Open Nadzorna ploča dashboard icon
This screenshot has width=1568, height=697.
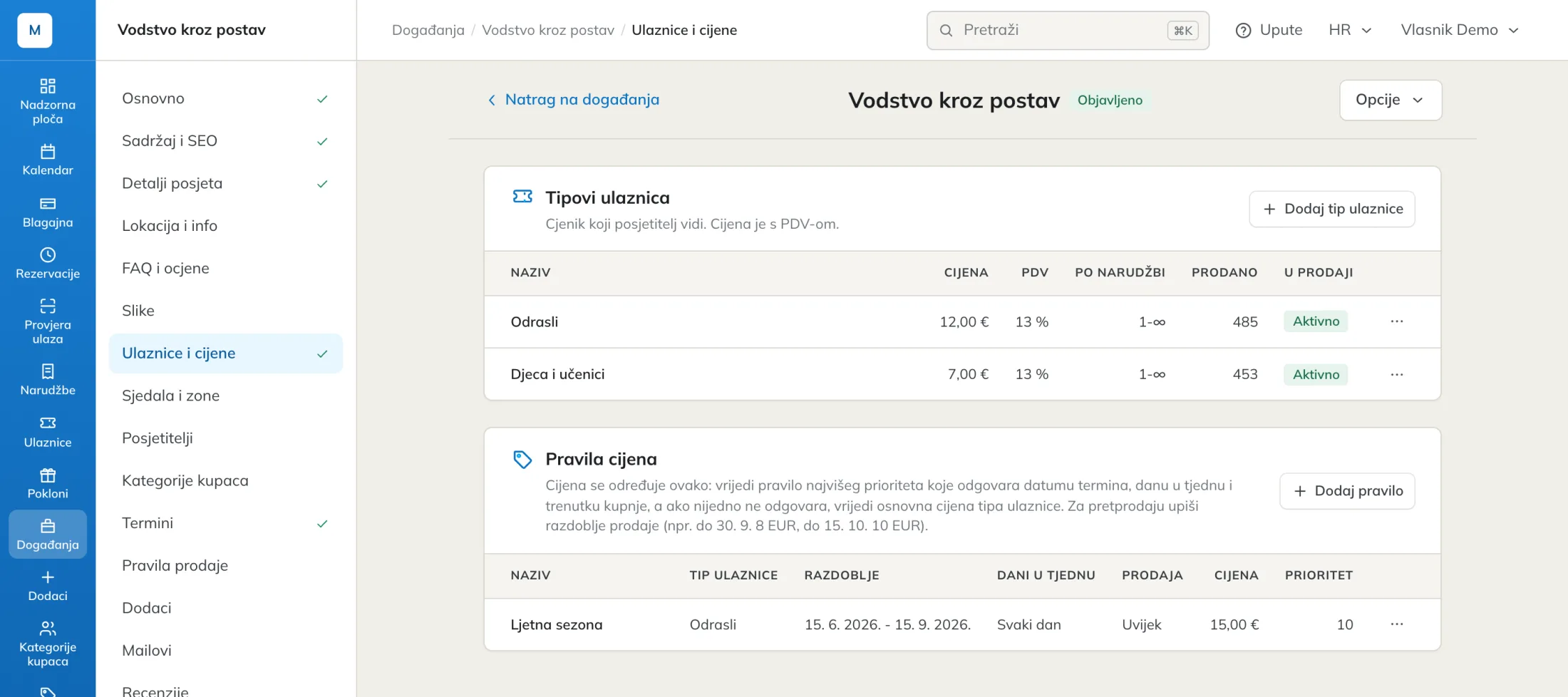click(x=48, y=86)
